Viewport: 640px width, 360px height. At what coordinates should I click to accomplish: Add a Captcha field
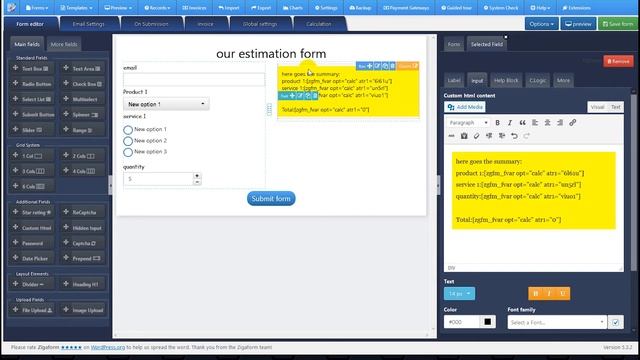tap(83, 243)
